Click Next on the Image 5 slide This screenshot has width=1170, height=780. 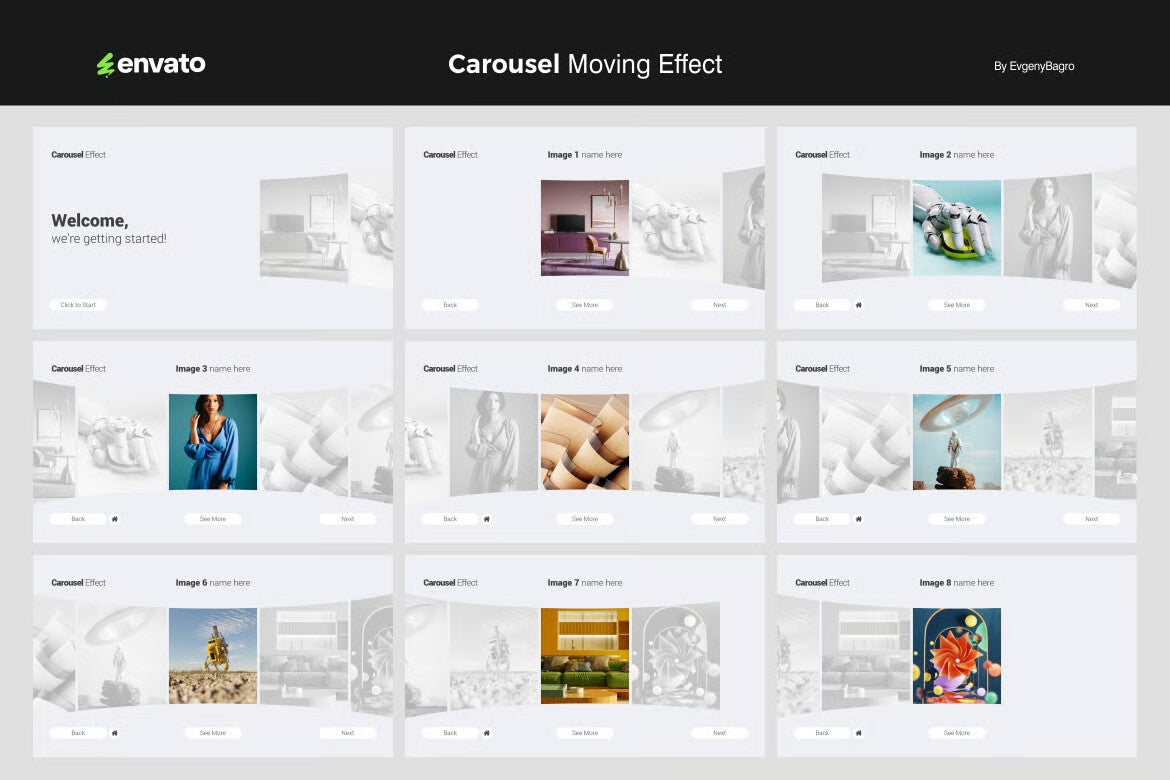point(1091,518)
